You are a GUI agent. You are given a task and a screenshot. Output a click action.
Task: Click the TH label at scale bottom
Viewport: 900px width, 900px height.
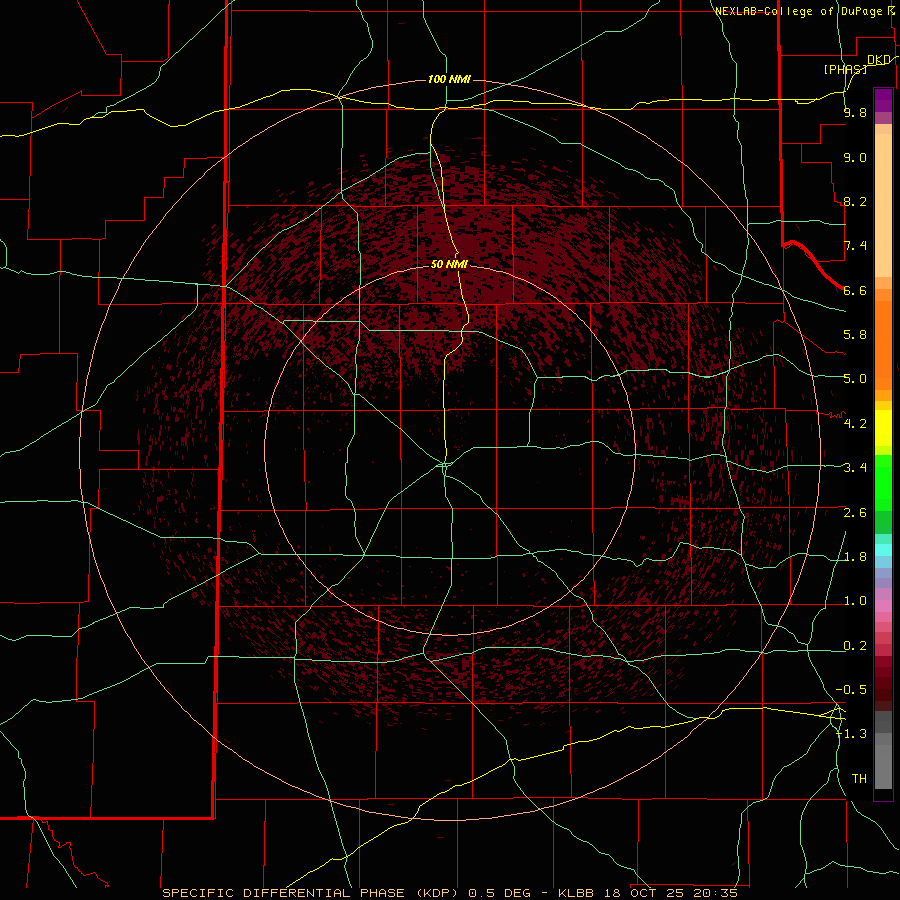coord(859,779)
